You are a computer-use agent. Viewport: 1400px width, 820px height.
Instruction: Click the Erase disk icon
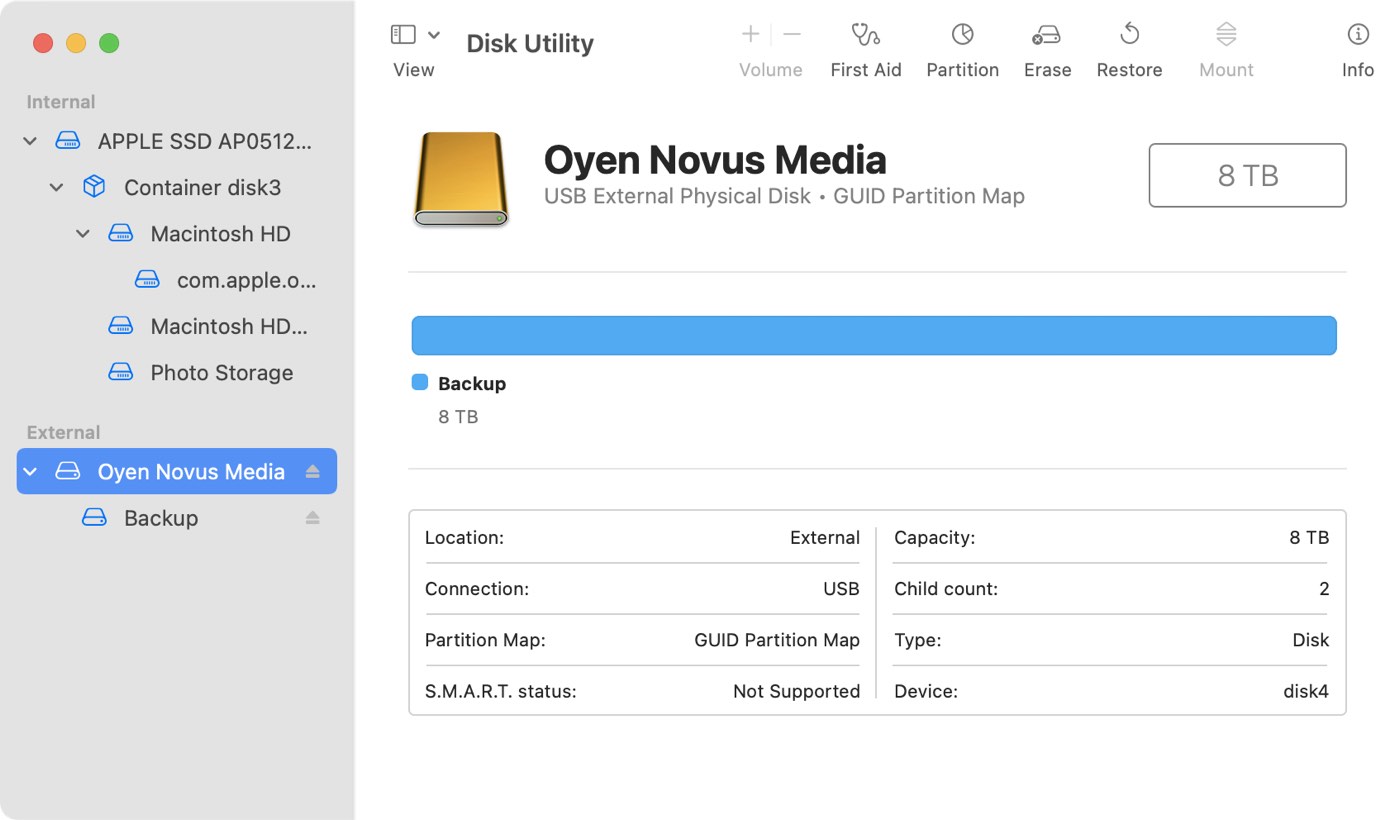coord(1047,36)
